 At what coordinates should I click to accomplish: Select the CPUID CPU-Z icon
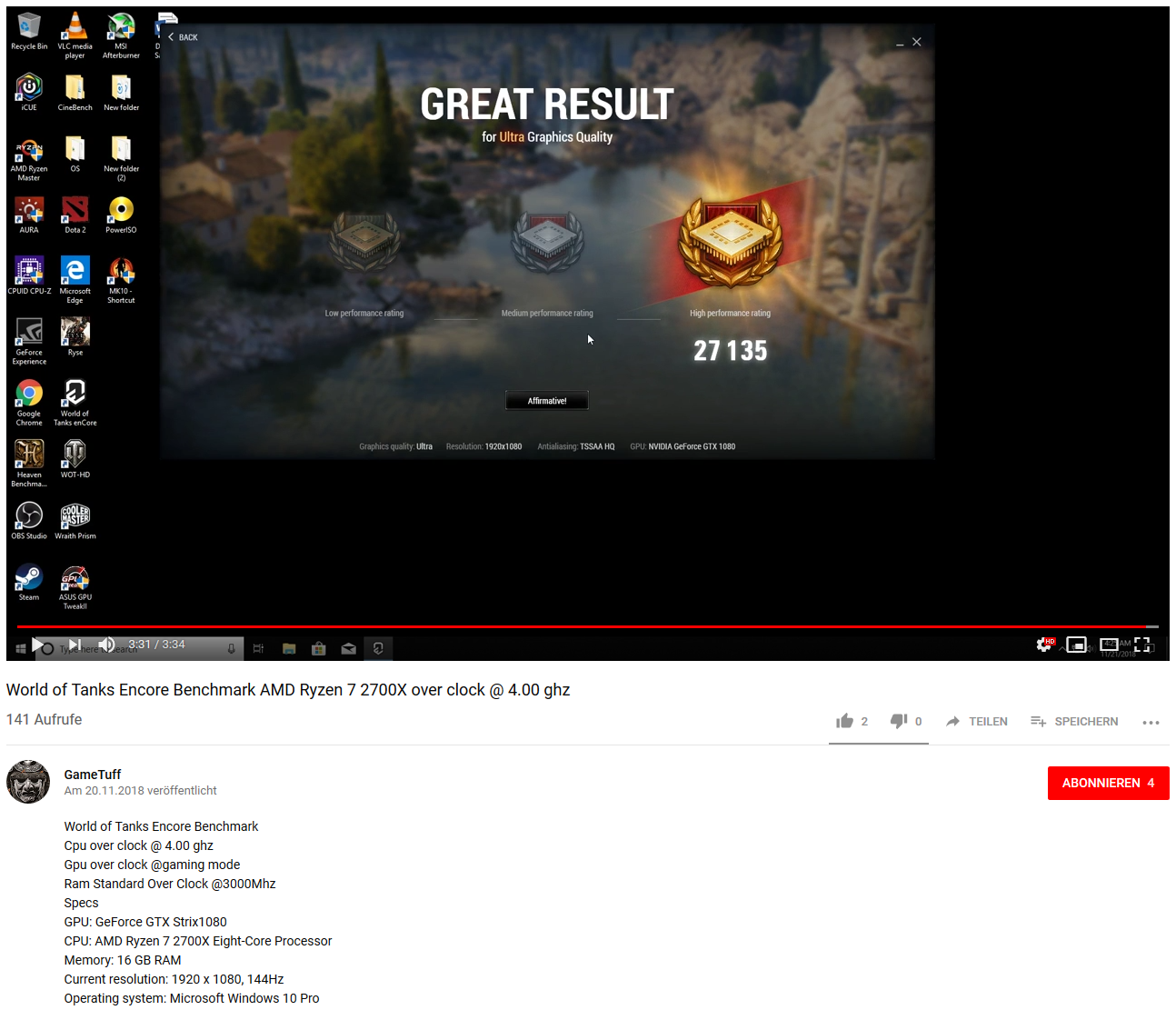(x=29, y=276)
